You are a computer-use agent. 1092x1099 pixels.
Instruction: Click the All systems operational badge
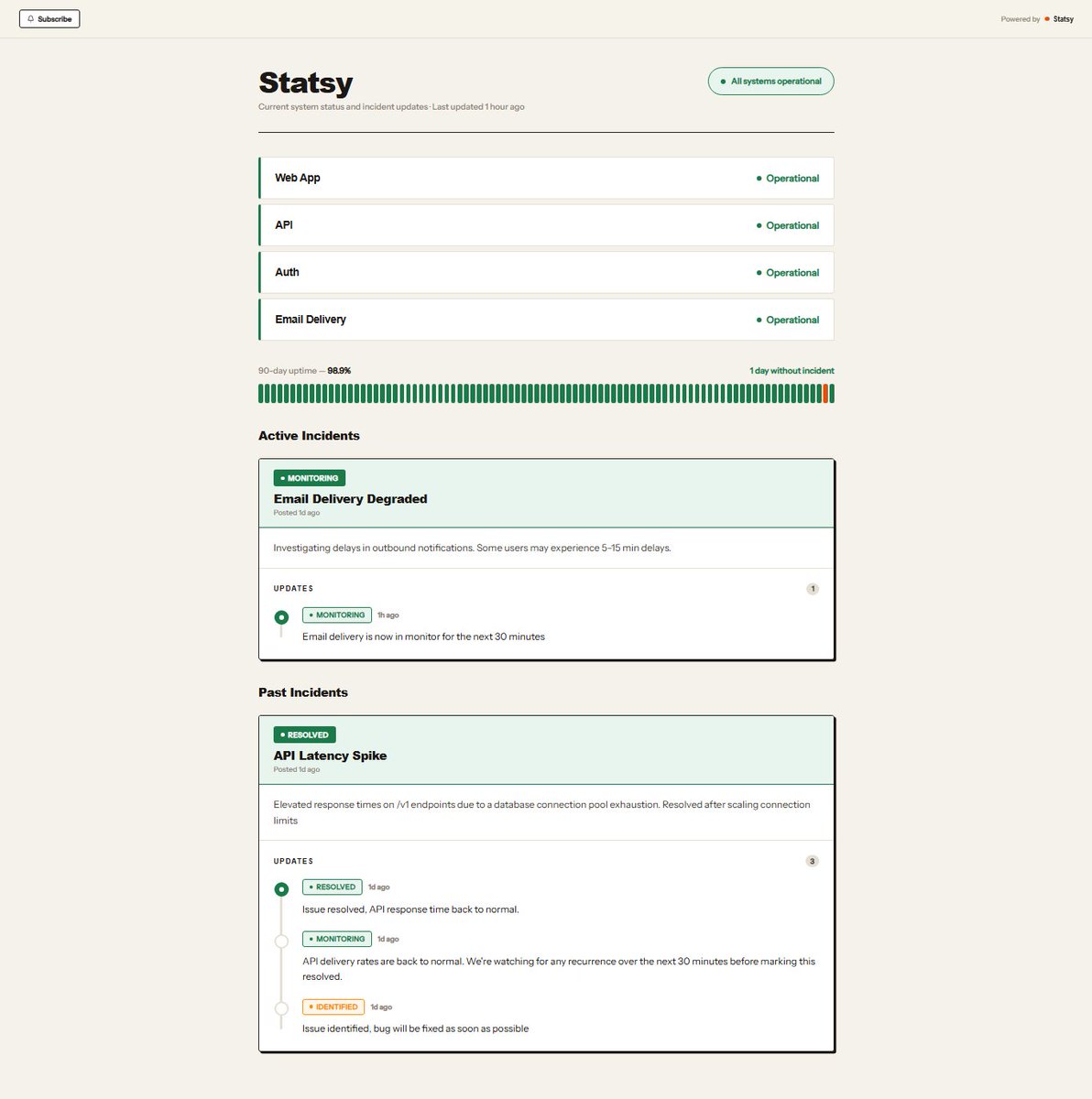(x=770, y=81)
